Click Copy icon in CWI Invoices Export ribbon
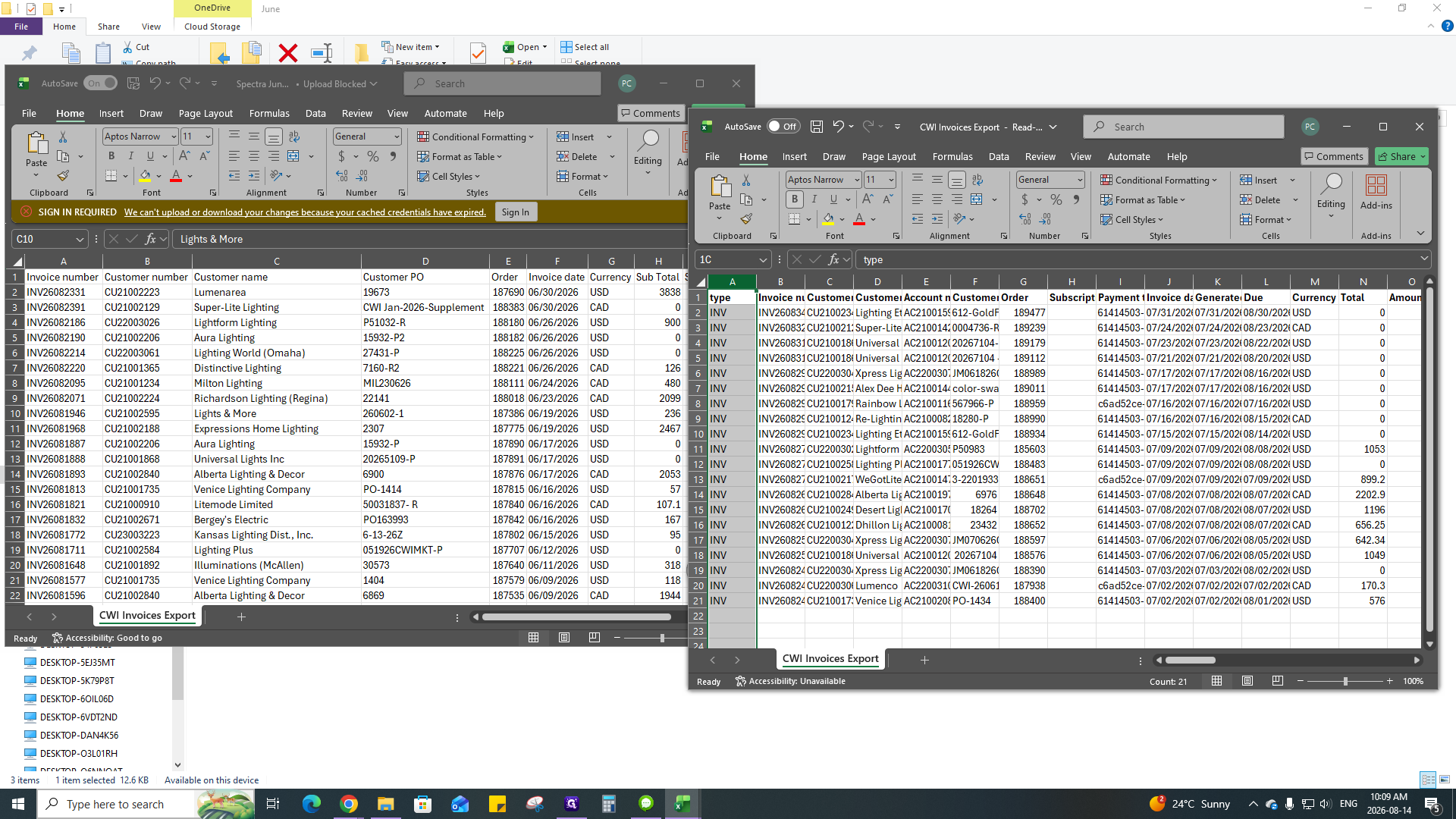The image size is (1456, 819). click(x=746, y=199)
